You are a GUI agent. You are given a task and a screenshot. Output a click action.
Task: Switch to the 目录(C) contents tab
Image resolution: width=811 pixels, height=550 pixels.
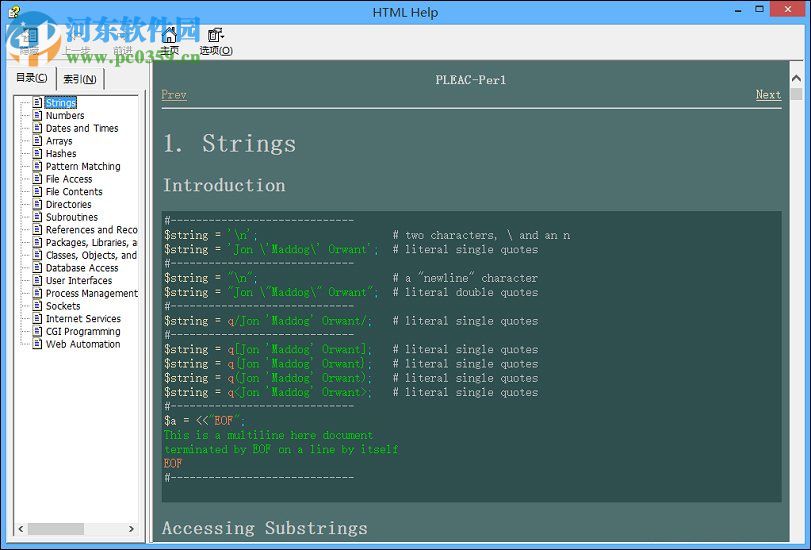(x=32, y=78)
